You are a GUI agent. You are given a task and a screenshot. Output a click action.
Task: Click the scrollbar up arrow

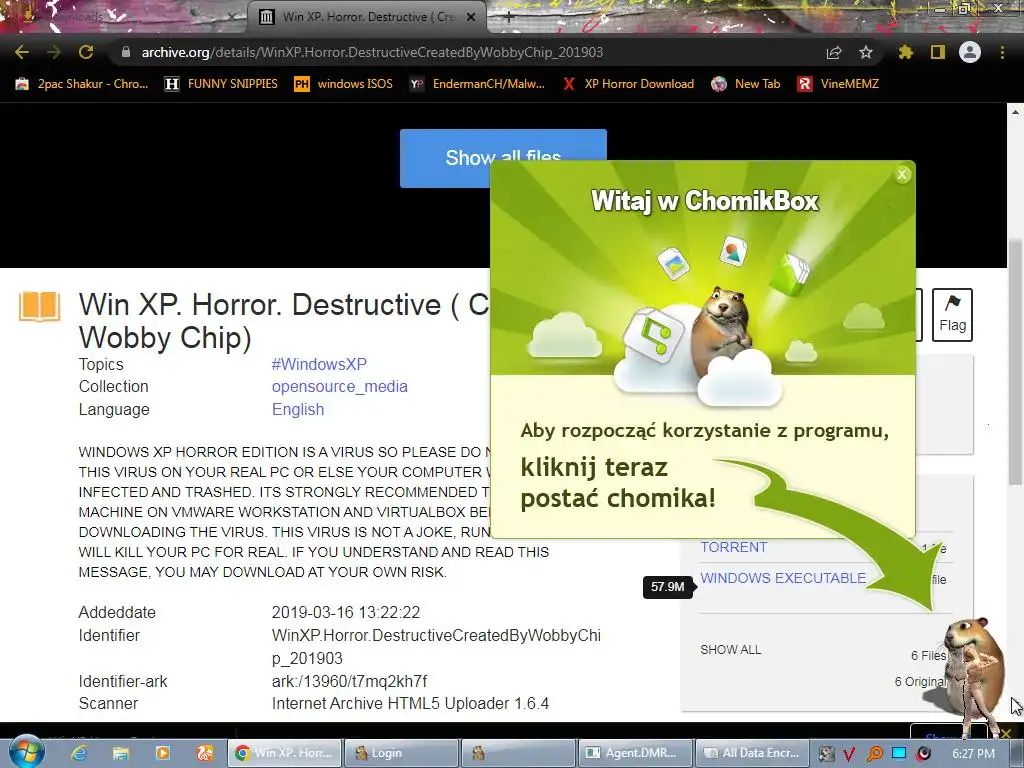(x=1016, y=112)
